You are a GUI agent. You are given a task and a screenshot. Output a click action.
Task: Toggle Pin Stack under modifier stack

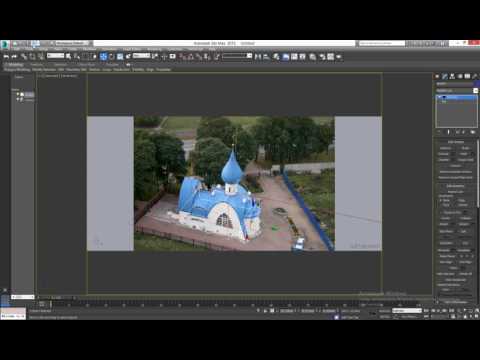pos(439,132)
